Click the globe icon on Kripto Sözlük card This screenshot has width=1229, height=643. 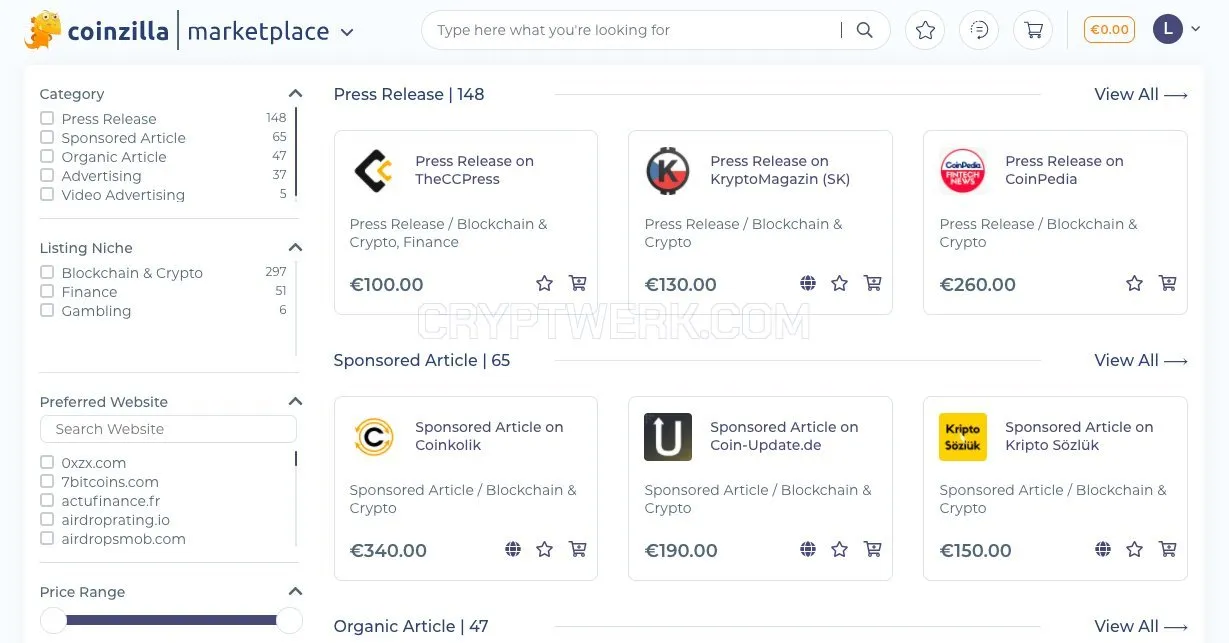point(1103,550)
